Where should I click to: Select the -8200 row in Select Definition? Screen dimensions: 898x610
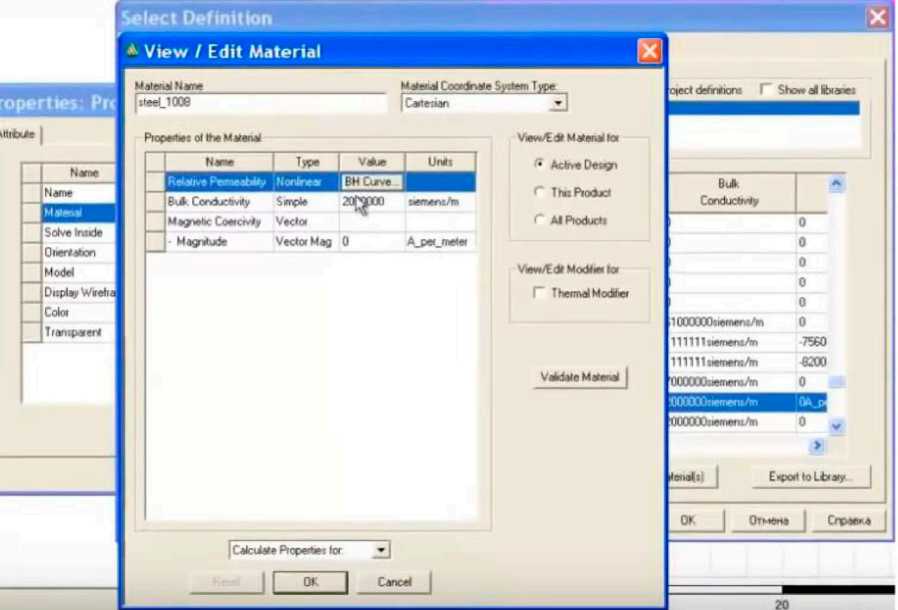(747, 362)
